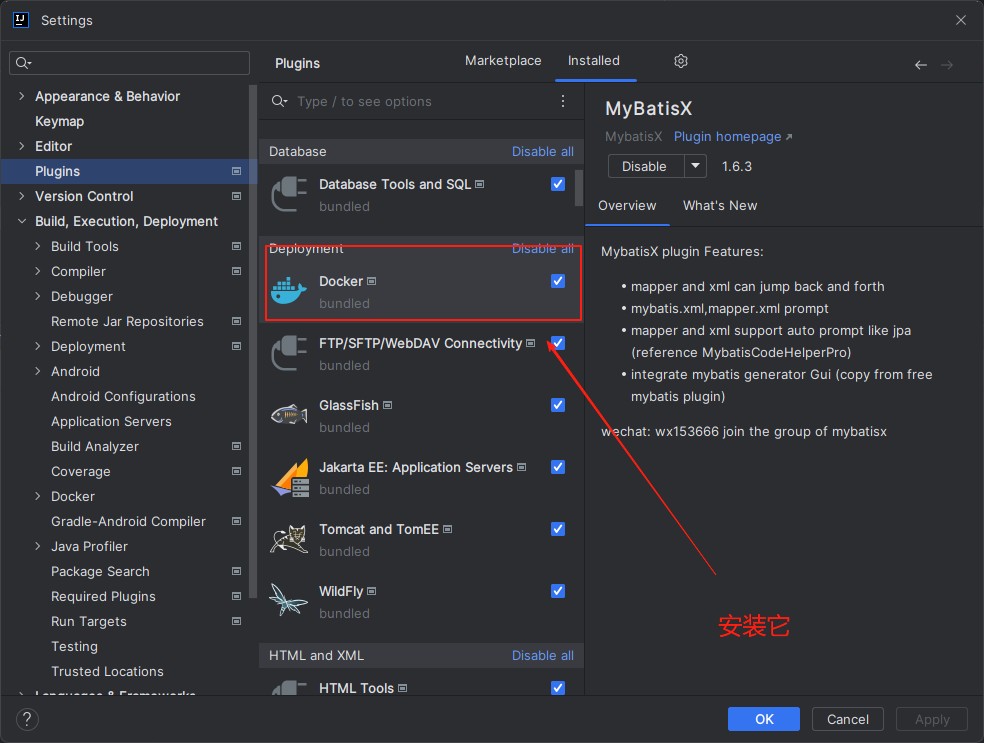Viewport: 984px width, 743px height.
Task: Click project-level marker beside Plugins
Action: [x=237, y=171]
